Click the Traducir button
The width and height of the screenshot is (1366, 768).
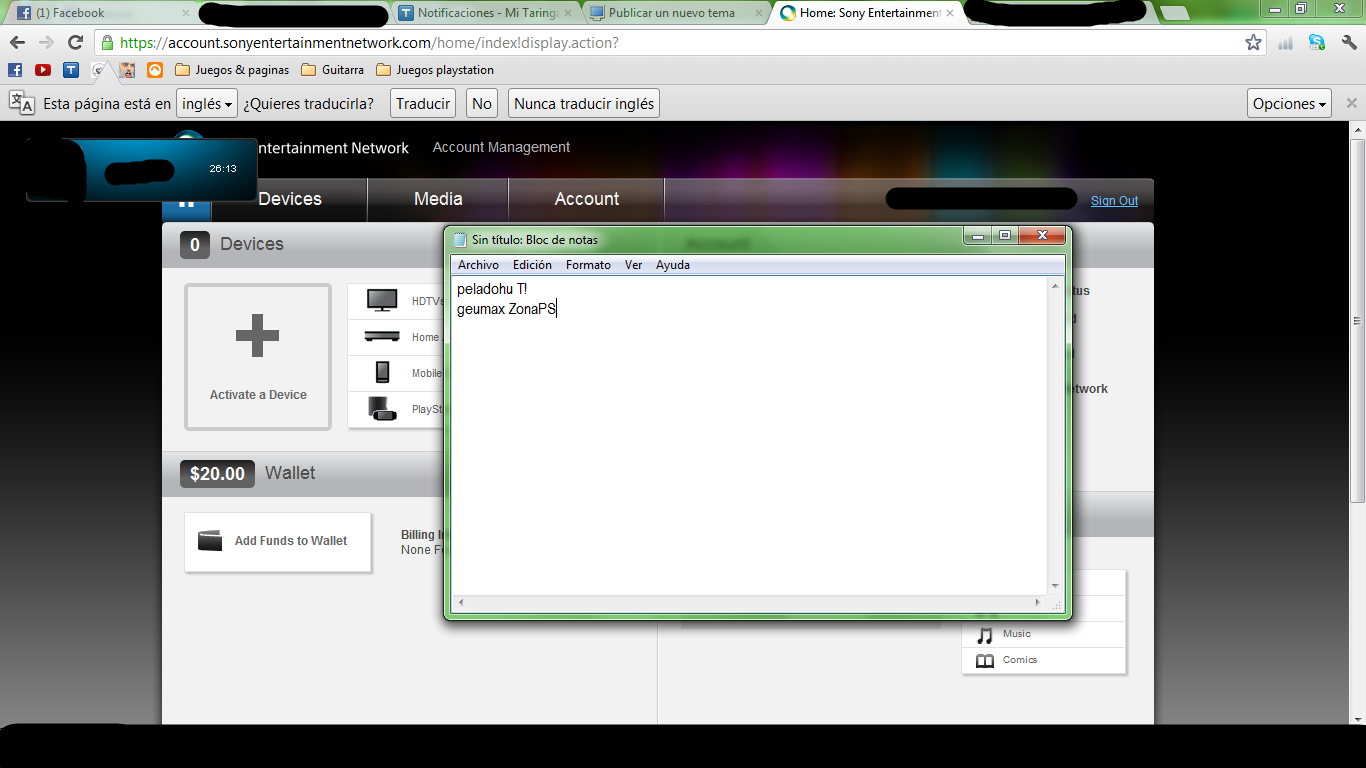pyautogui.click(x=423, y=103)
